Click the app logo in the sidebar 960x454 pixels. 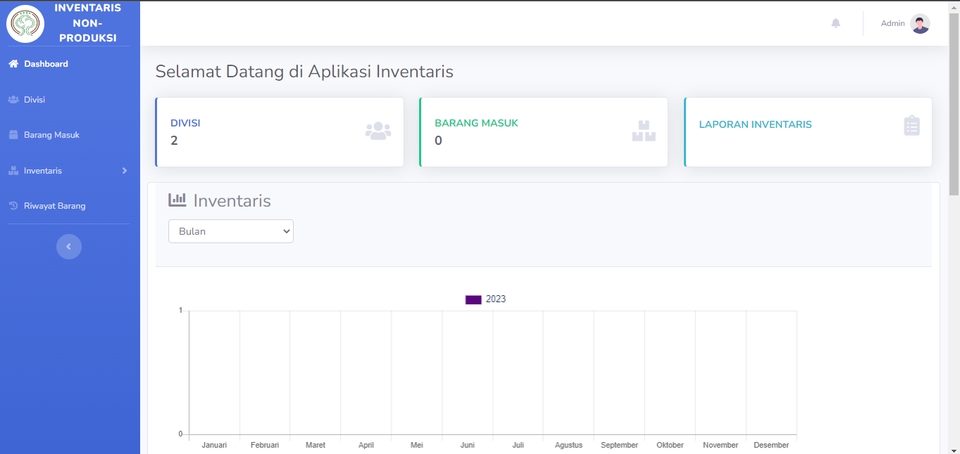click(25, 24)
